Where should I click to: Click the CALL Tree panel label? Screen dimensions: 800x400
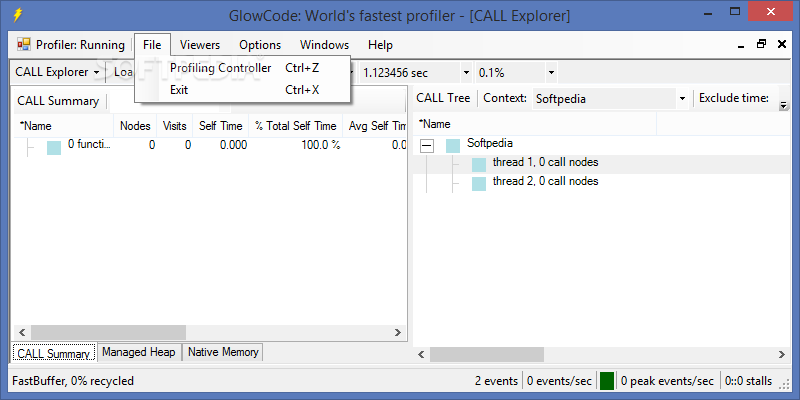(x=443, y=98)
